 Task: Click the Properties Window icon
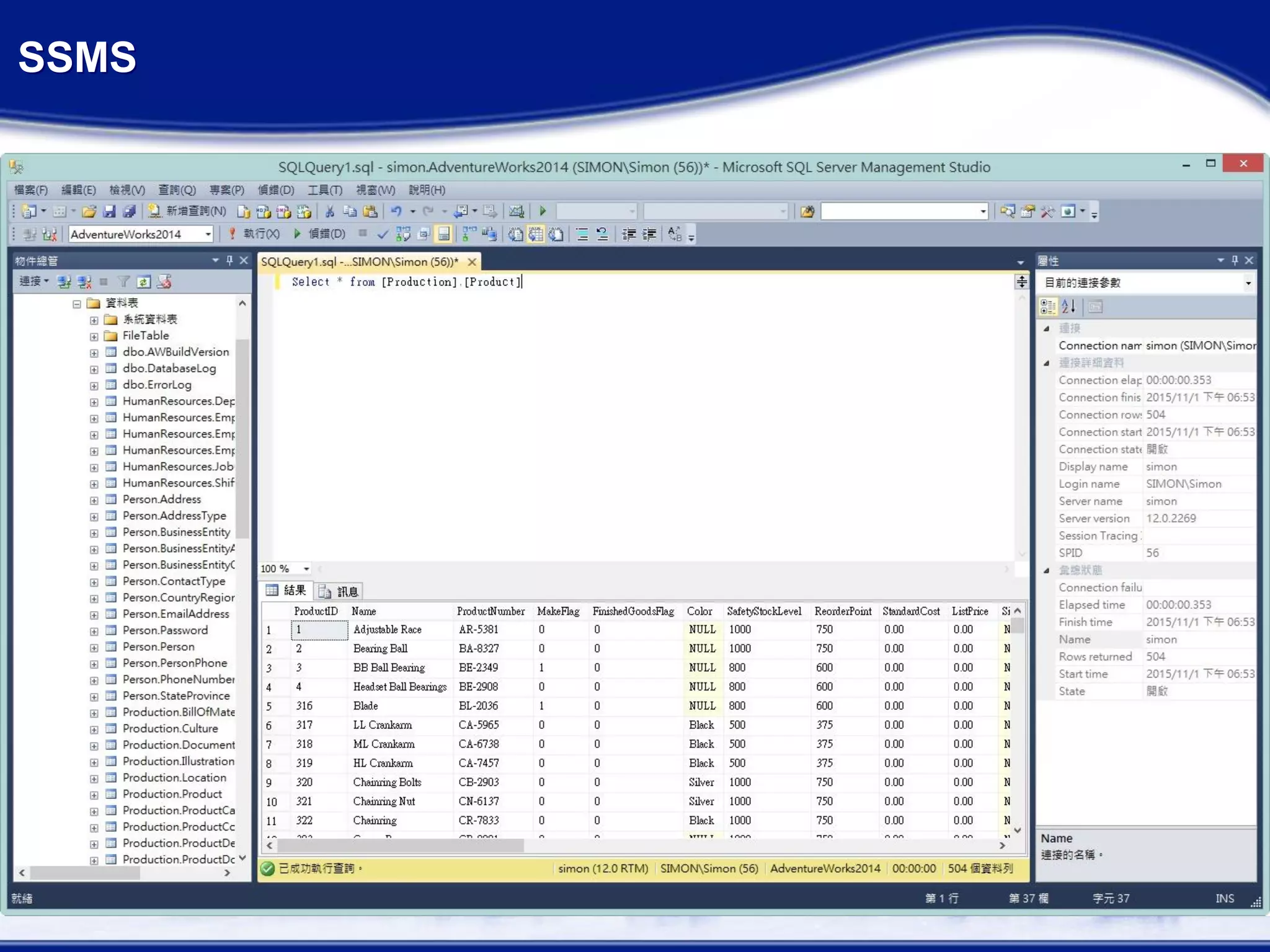tap(1028, 212)
